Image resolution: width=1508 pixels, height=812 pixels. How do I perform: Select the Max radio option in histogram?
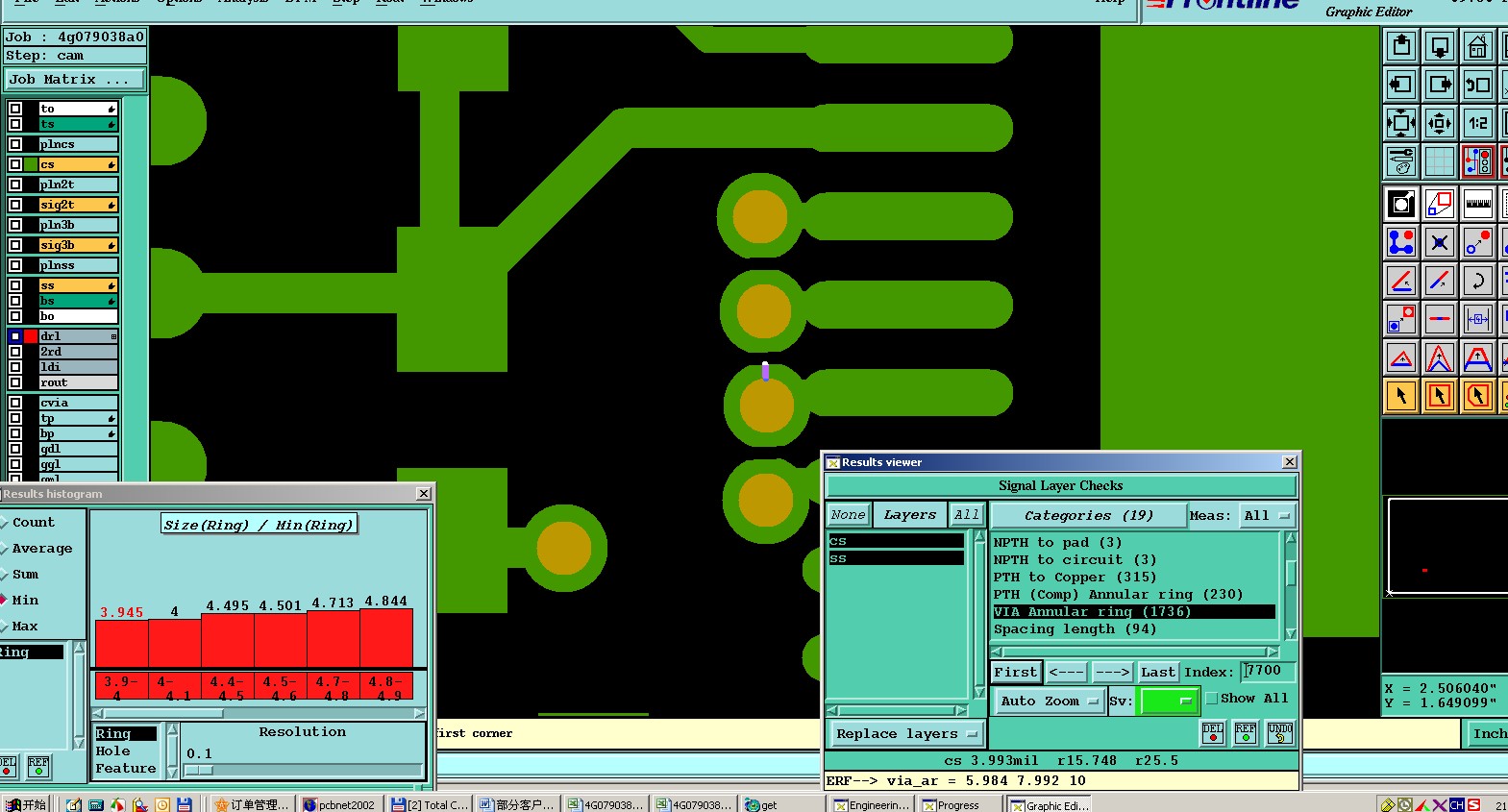(5, 627)
